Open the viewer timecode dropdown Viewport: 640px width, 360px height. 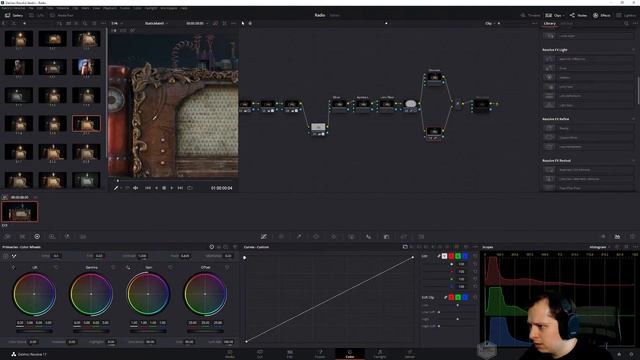tap(197, 23)
